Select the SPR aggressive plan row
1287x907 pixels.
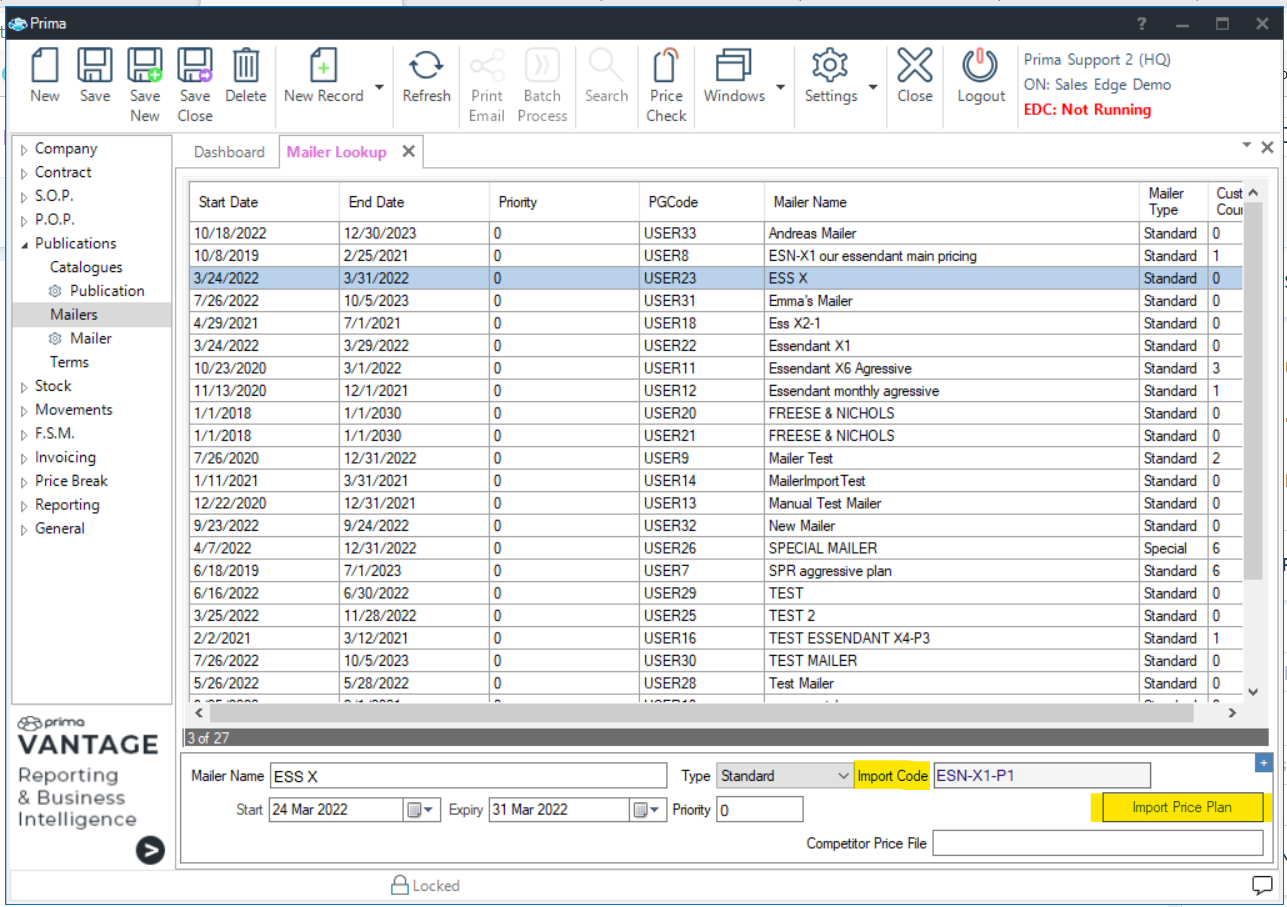(x=716, y=571)
